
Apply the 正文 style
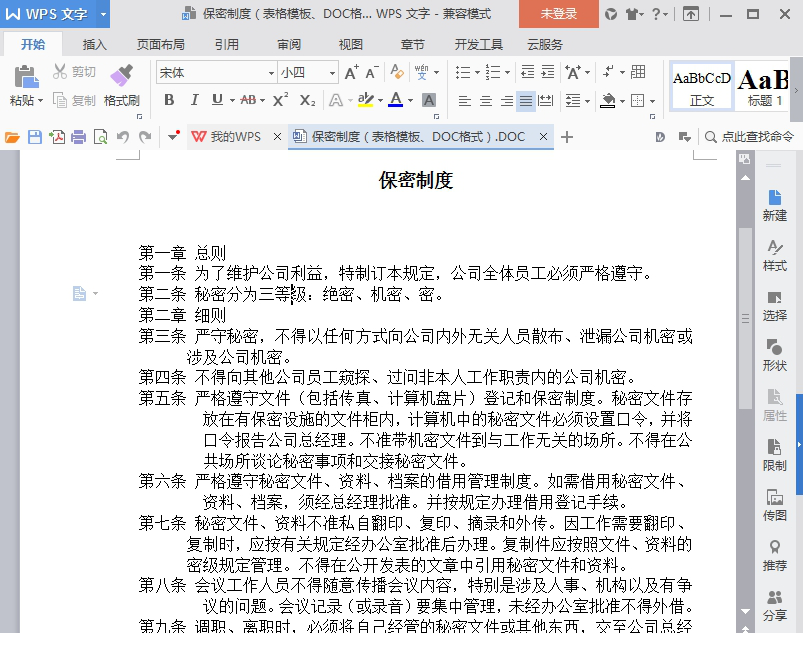tap(702, 87)
